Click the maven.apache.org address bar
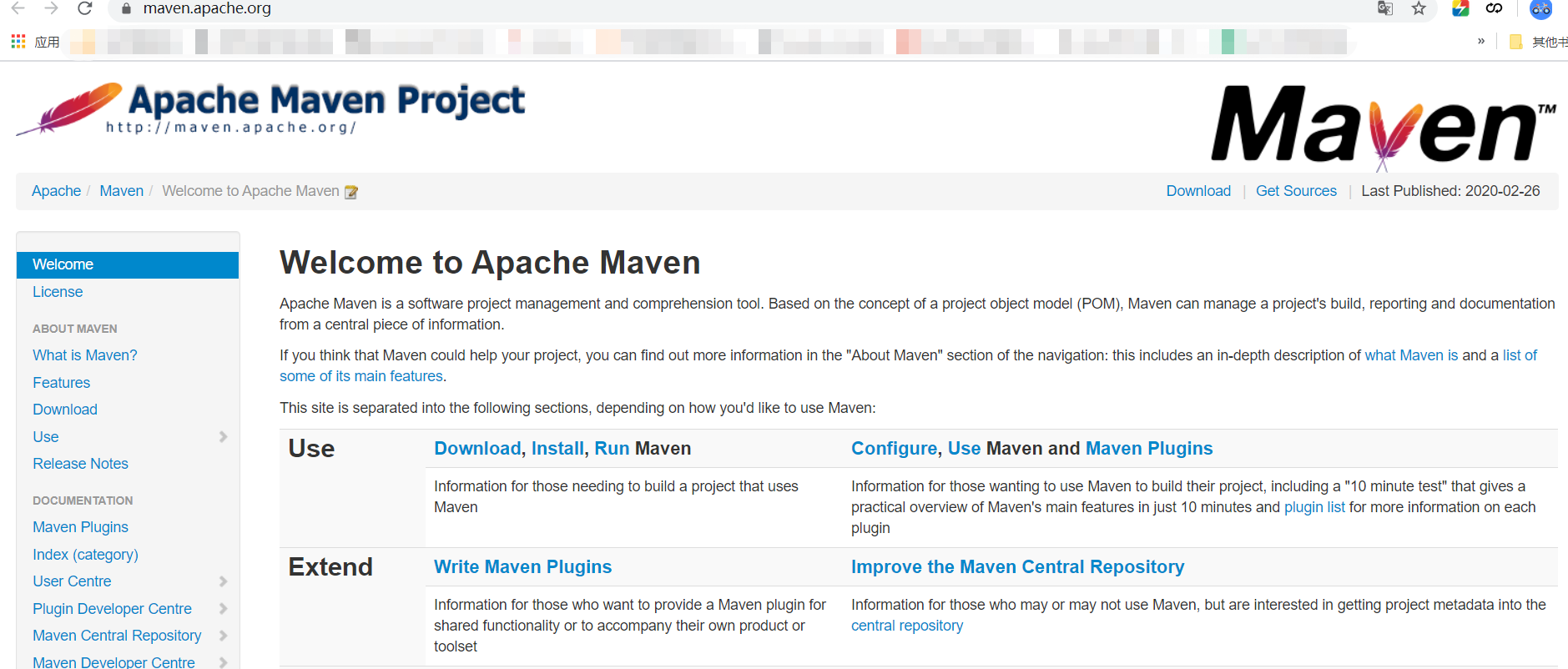This screenshot has height=669, width=1568. (207, 9)
